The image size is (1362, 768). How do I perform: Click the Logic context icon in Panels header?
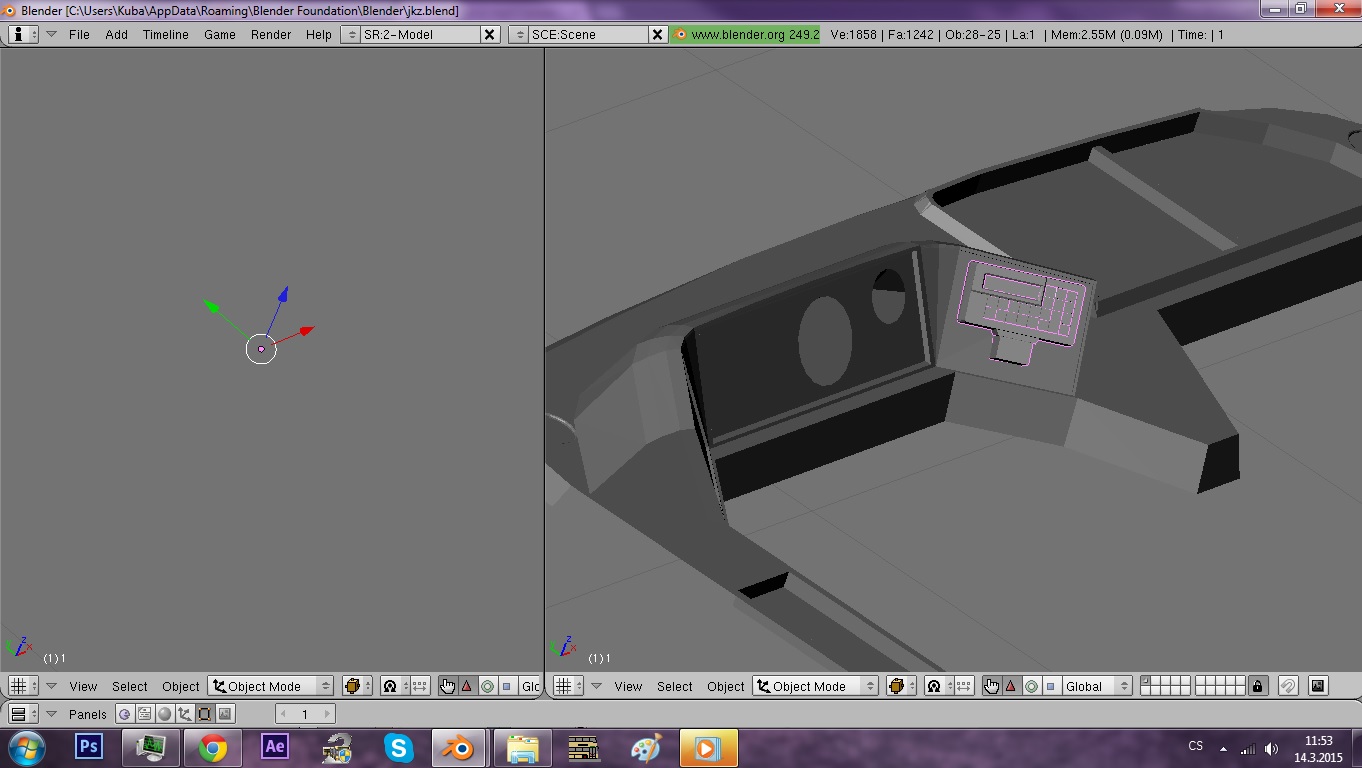(x=125, y=714)
